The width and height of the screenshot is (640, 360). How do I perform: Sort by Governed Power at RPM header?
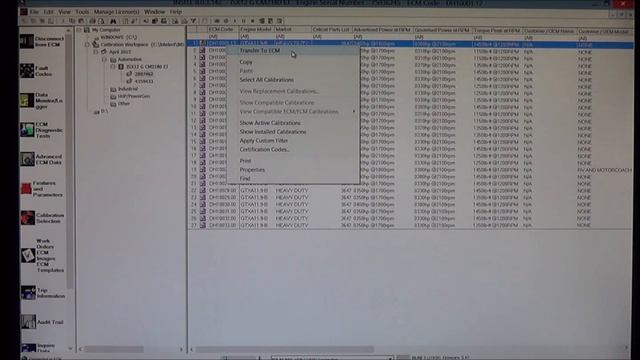442,30
